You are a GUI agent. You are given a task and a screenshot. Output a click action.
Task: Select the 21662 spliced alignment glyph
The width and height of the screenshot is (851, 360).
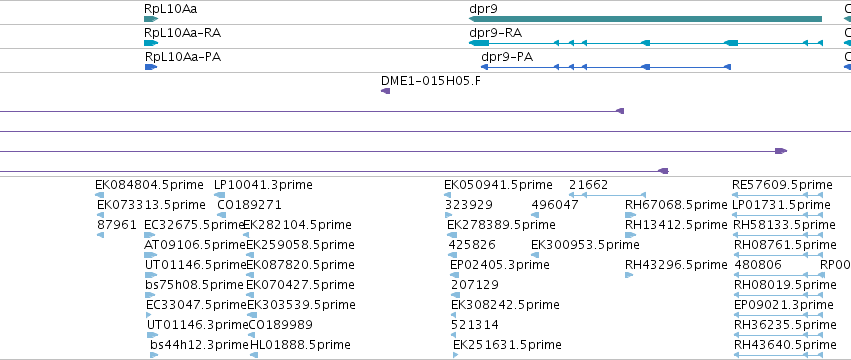coord(607,195)
